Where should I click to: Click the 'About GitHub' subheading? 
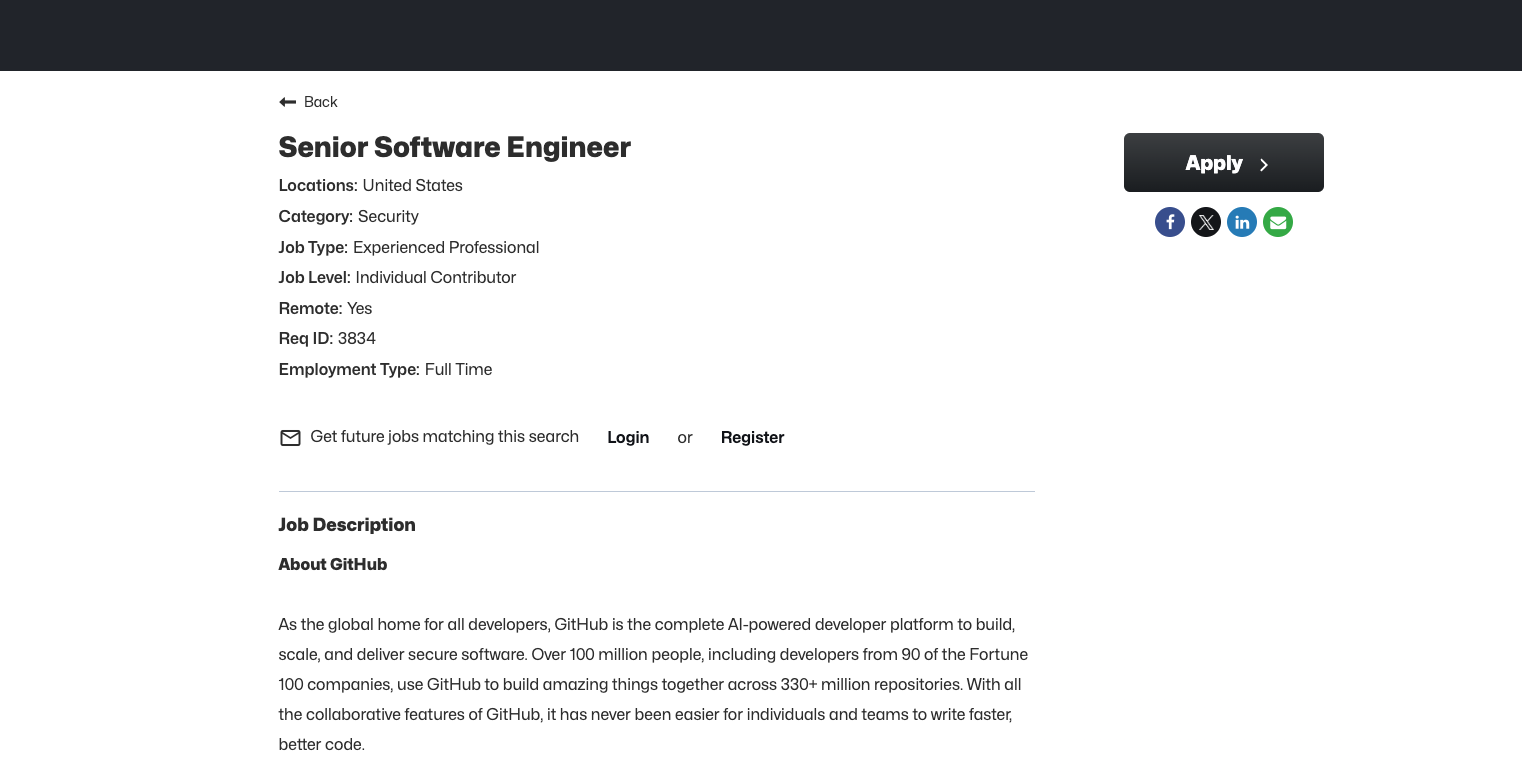(x=333, y=564)
